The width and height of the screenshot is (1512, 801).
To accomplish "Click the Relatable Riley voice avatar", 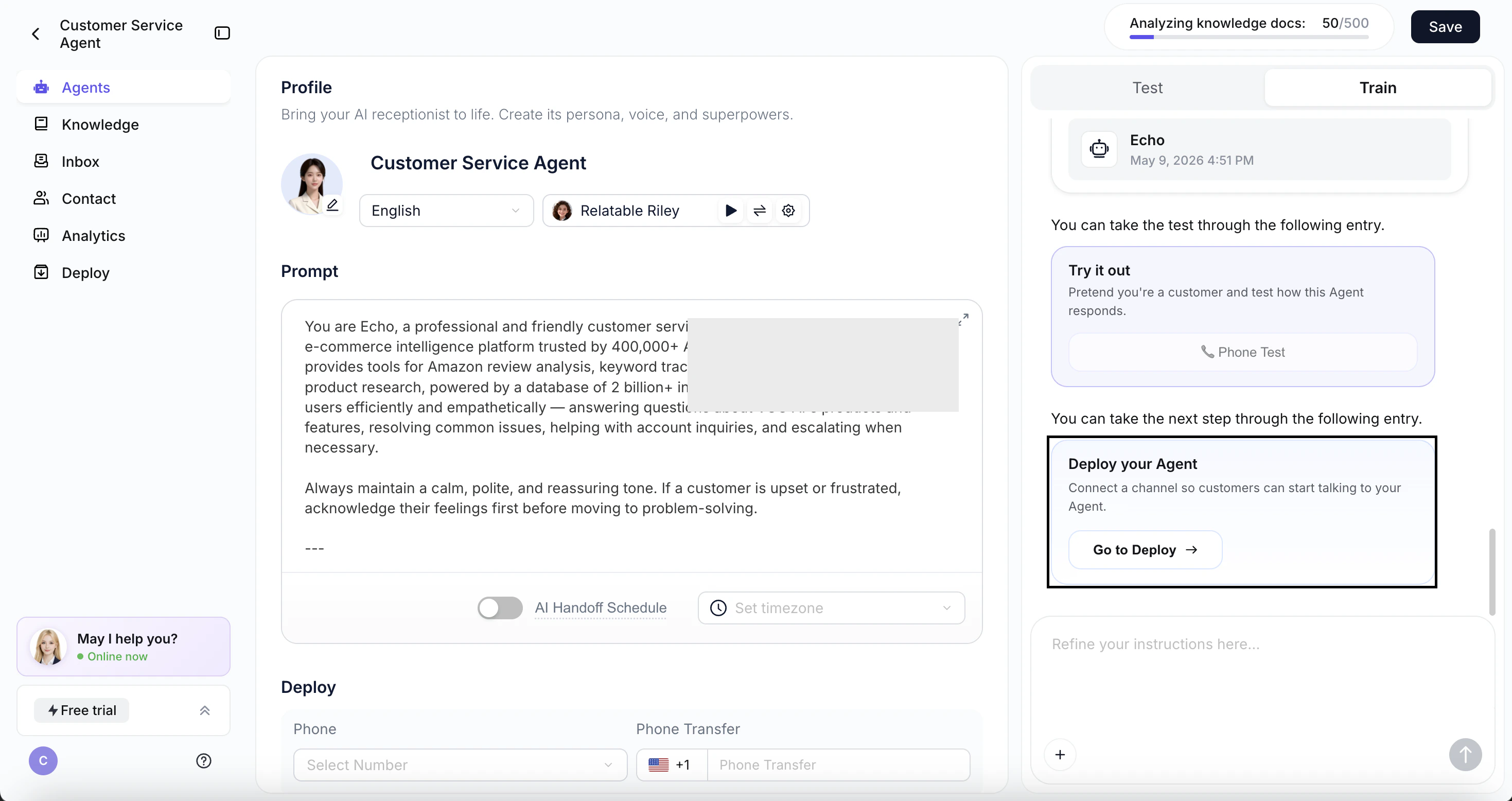I will [x=561, y=210].
